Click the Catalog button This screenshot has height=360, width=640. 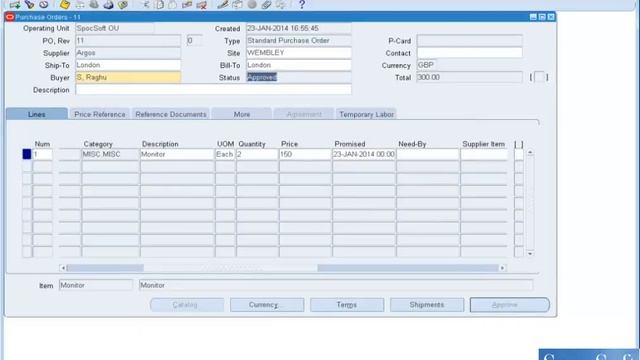tap(187, 305)
